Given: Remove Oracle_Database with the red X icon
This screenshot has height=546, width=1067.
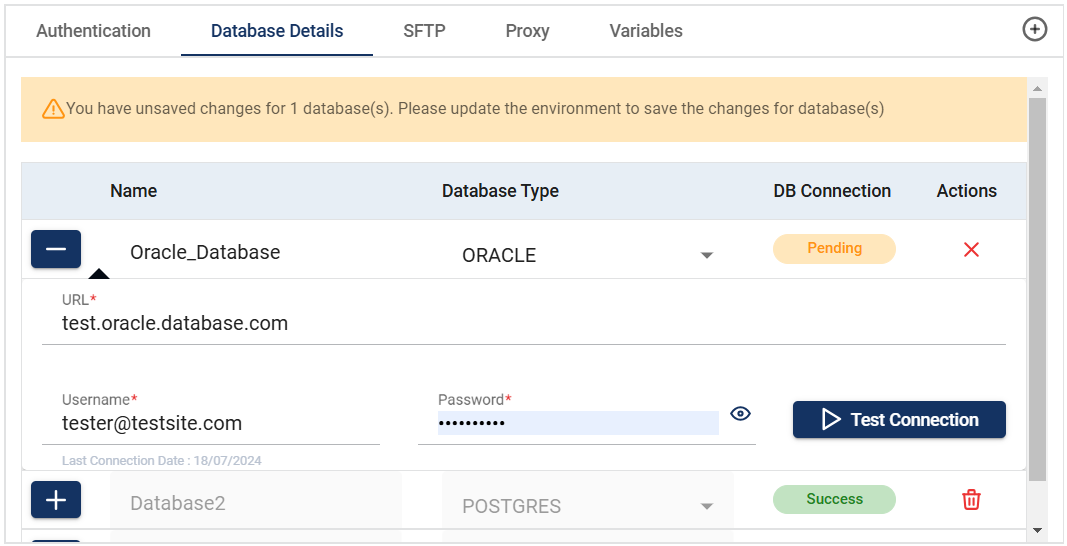Looking at the screenshot, I should [970, 250].
